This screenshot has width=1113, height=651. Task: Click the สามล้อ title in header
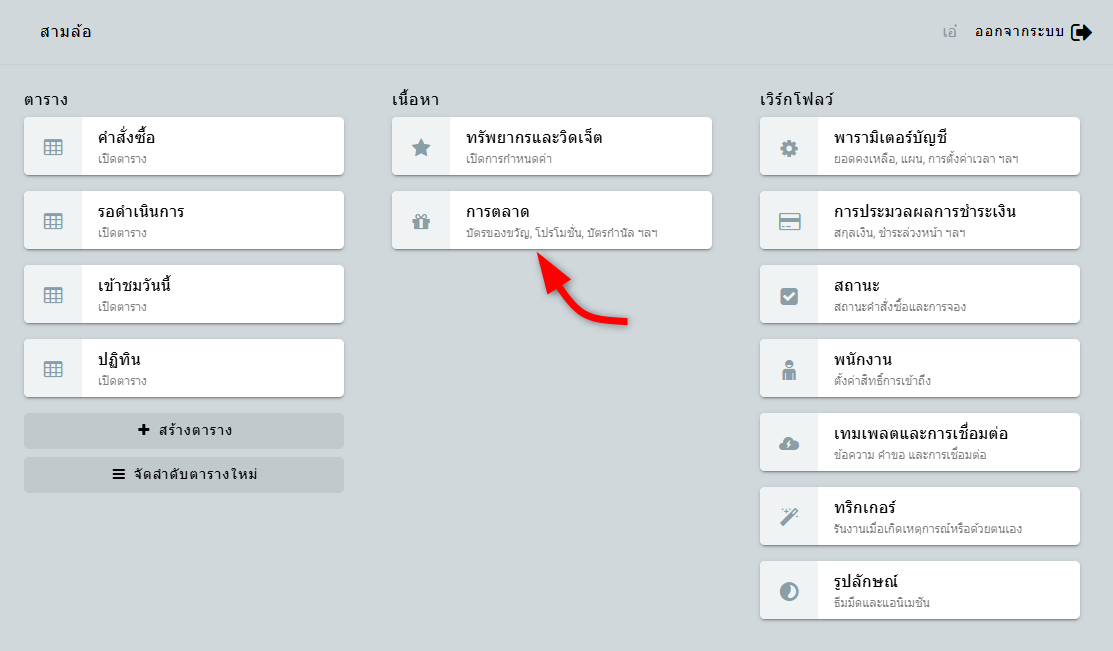point(66,32)
